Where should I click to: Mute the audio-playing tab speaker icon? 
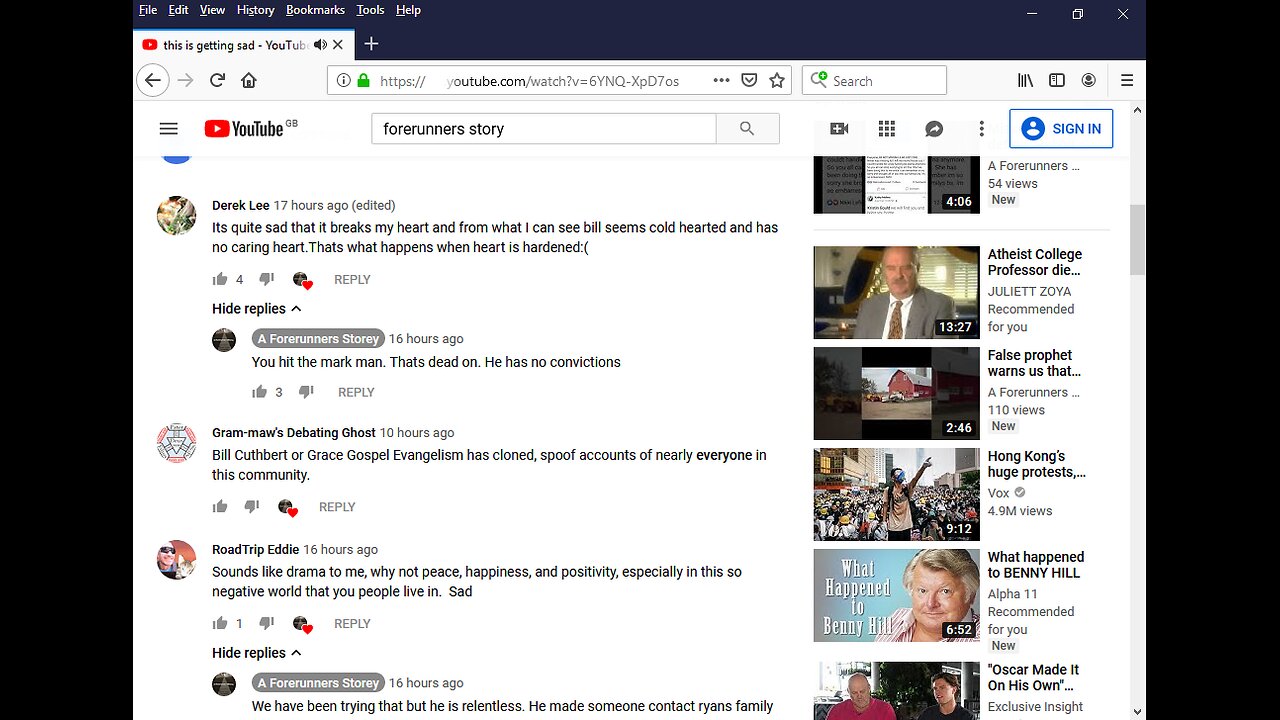point(320,45)
